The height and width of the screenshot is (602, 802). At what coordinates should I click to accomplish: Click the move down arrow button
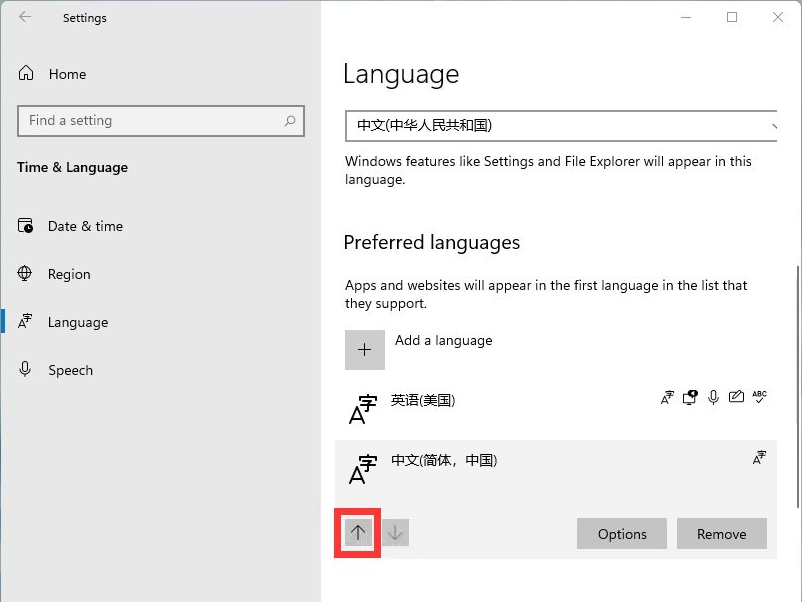(x=395, y=533)
